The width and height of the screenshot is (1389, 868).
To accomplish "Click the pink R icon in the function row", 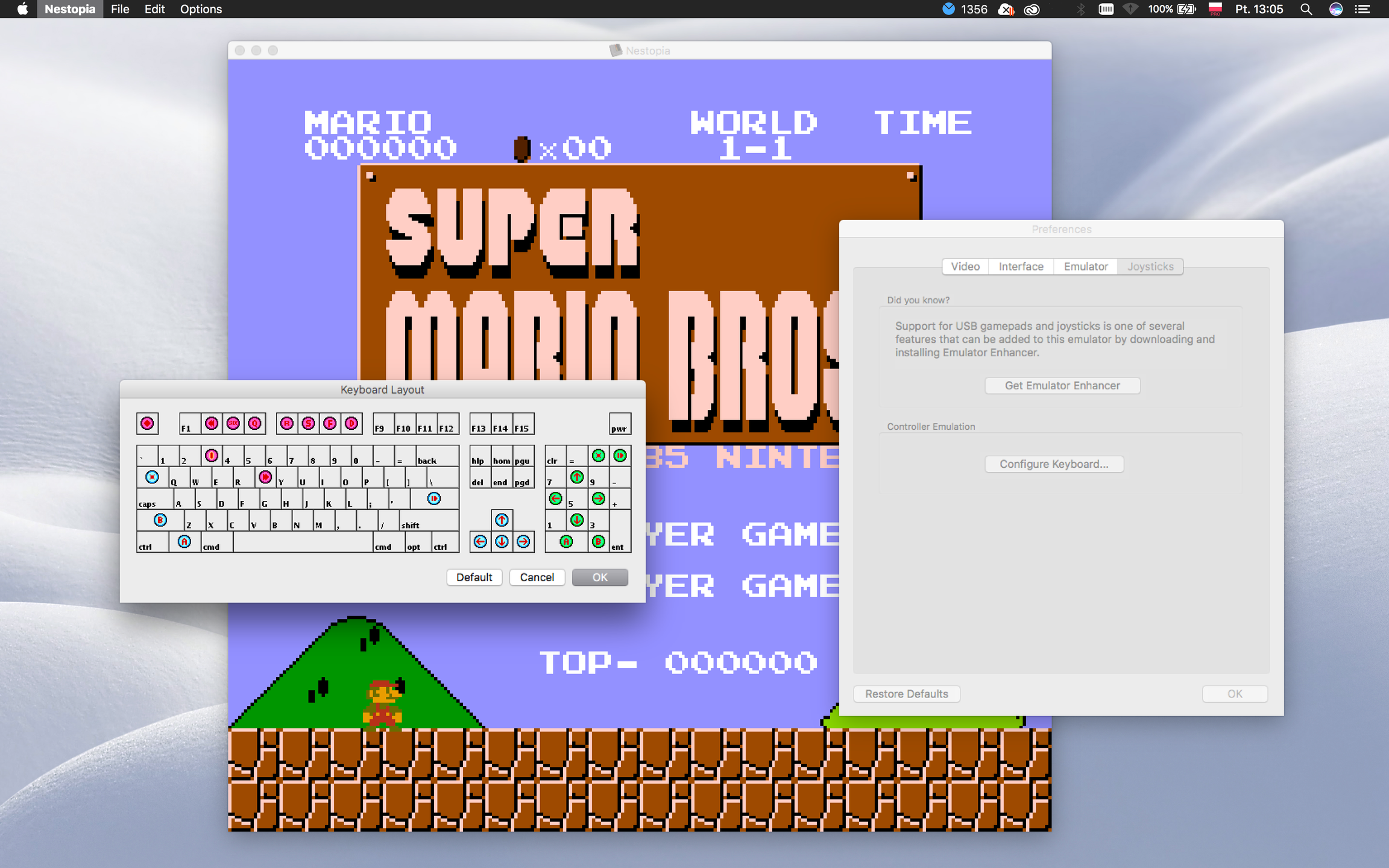I will pos(287,423).
